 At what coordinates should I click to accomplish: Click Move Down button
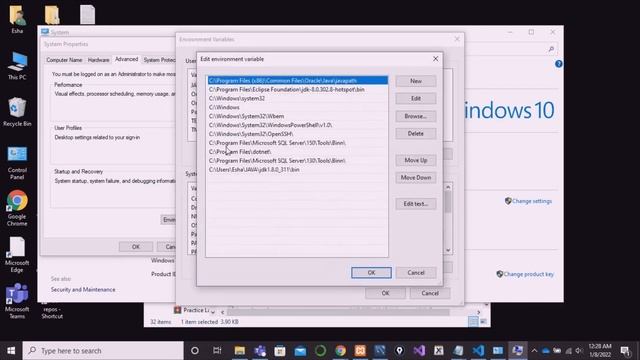coord(416,178)
